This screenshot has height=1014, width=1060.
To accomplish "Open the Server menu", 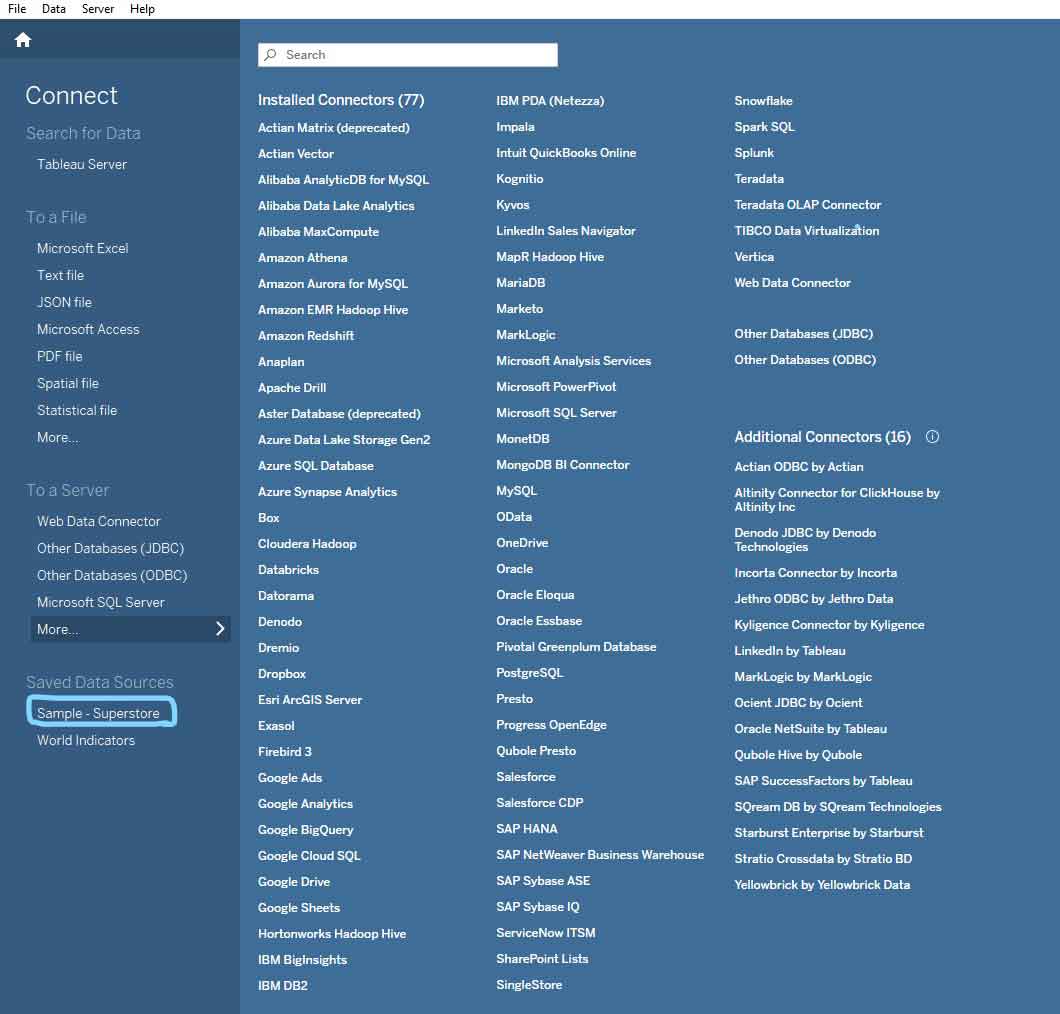I will [x=98, y=9].
